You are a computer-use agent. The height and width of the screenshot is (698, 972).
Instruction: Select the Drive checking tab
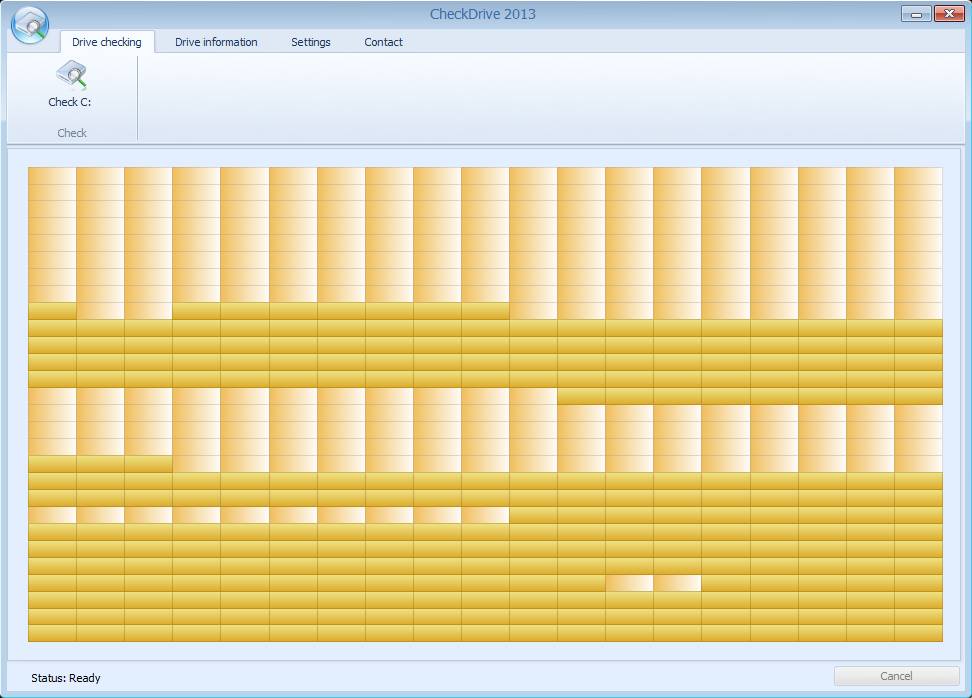point(107,42)
